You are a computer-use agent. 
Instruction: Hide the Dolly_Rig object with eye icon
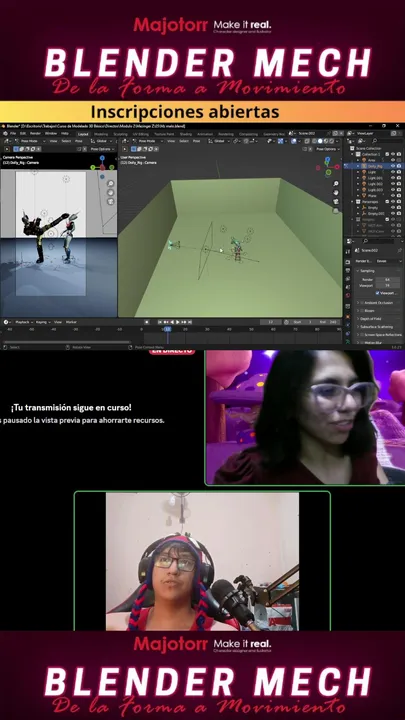coord(393,166)
